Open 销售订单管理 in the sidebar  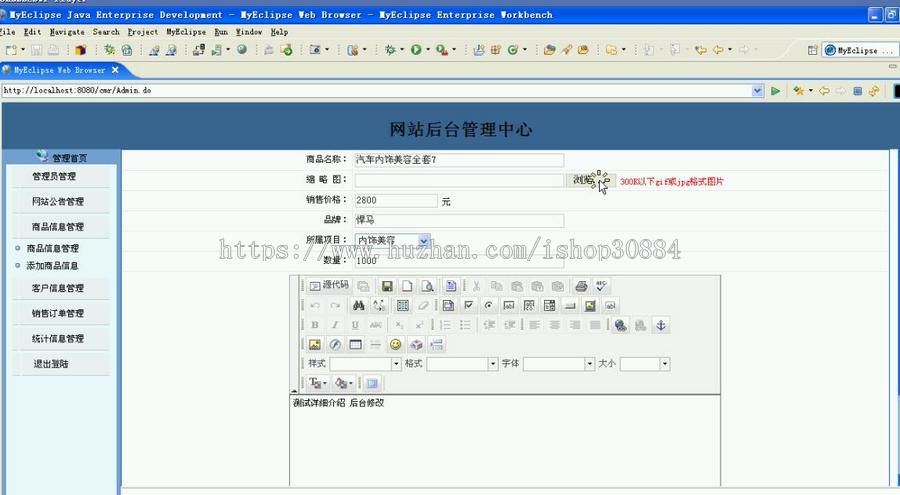[x=57, y=314]
